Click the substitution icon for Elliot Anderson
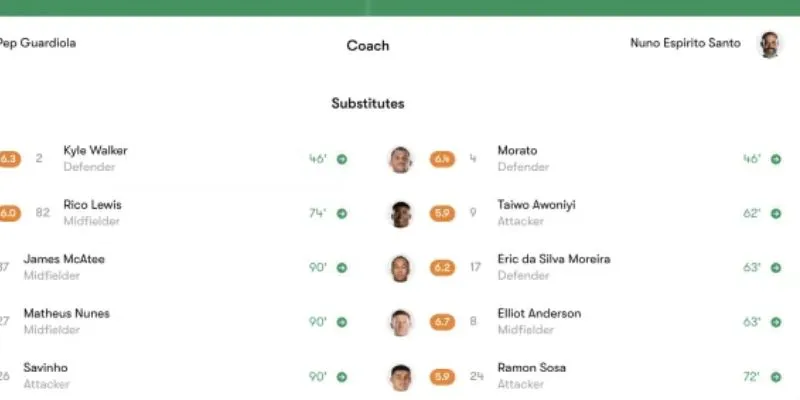Image resolution: width=800 pixels, height=400 pixels. 776,322
